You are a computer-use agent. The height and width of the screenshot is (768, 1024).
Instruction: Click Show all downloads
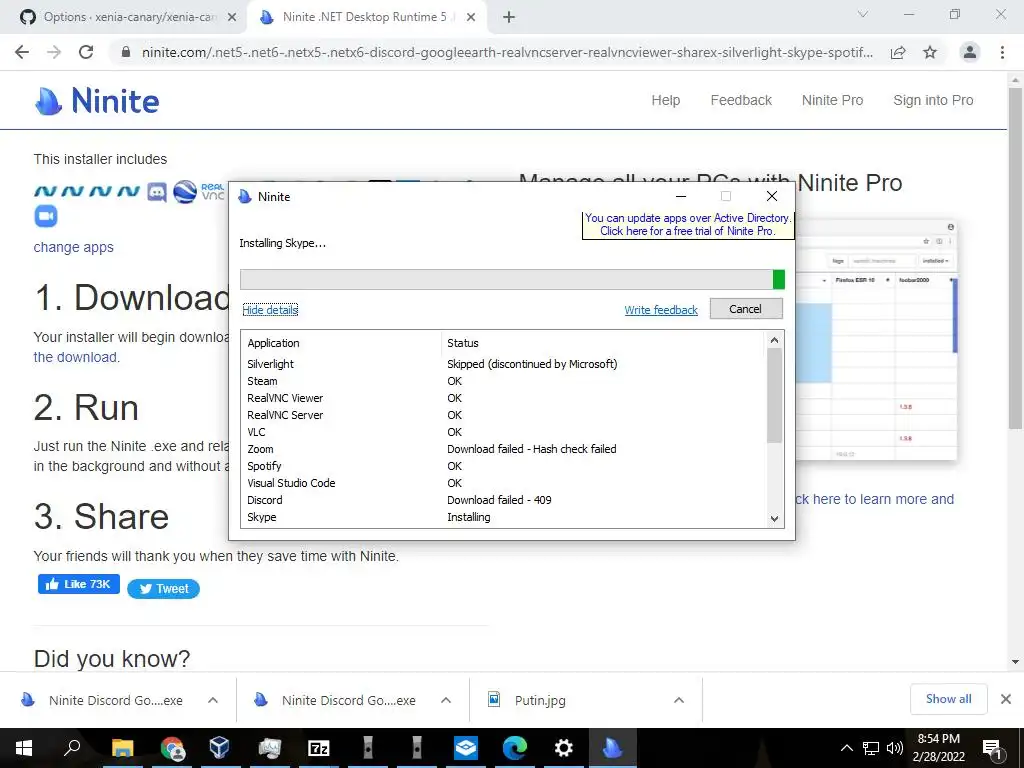pyautogui.click(x=948, y=699)
